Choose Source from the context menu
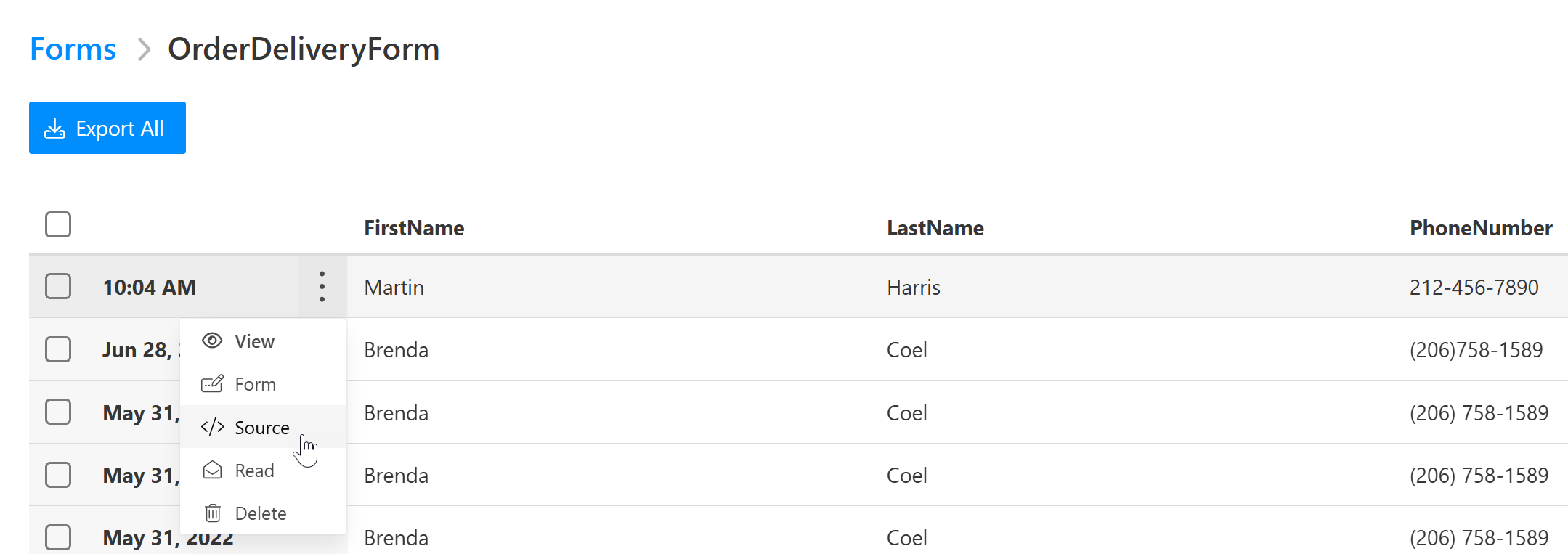This screenshot has width=1568, height=554. [x=263, y=427]
